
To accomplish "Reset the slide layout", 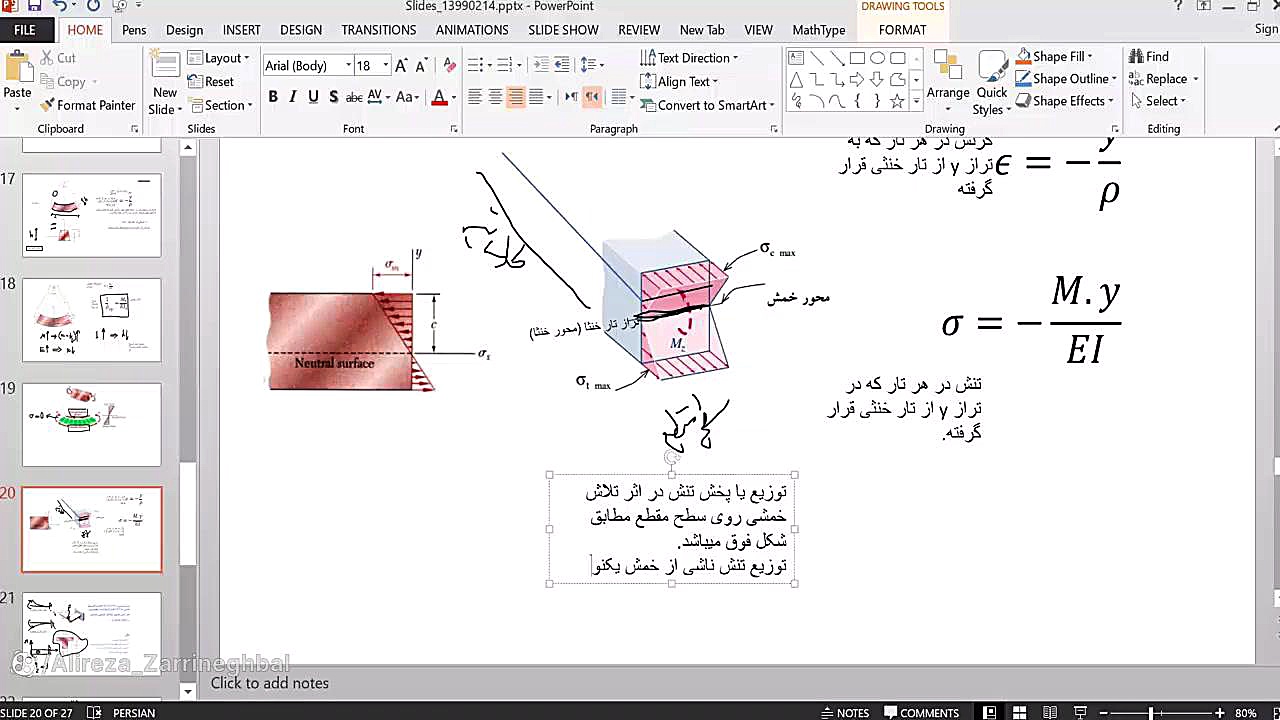I will [211, 82].
